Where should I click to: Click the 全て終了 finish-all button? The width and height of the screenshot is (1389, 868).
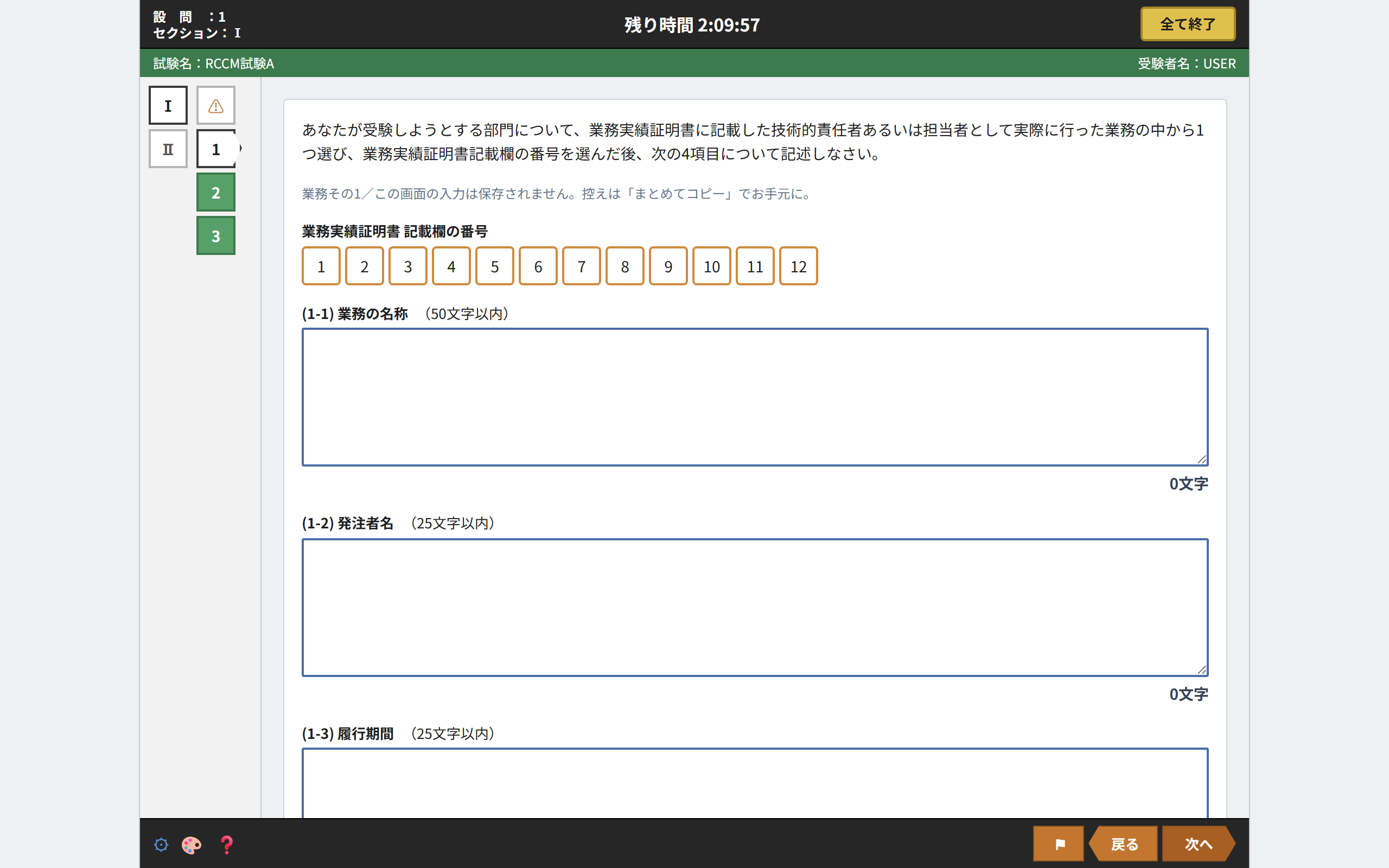pyautogui.click(x=1188, y=24)
